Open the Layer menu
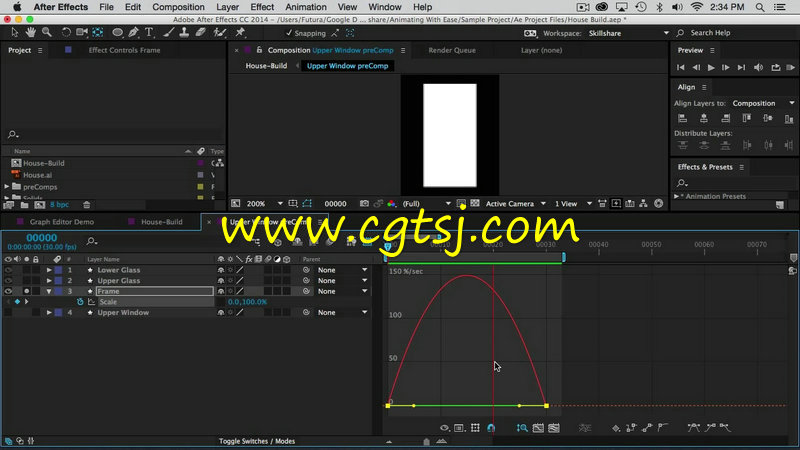The image size is (800, 450). tap(228, 7)
